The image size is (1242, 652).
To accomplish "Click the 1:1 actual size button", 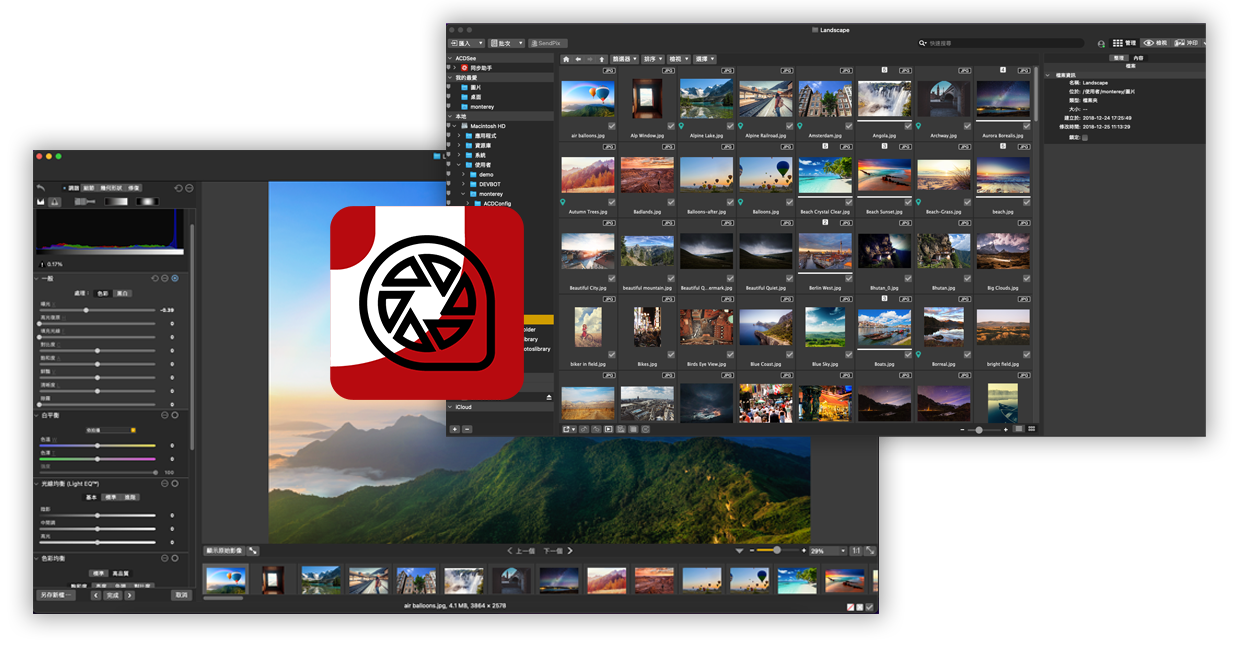I will [x=856, y=551].
